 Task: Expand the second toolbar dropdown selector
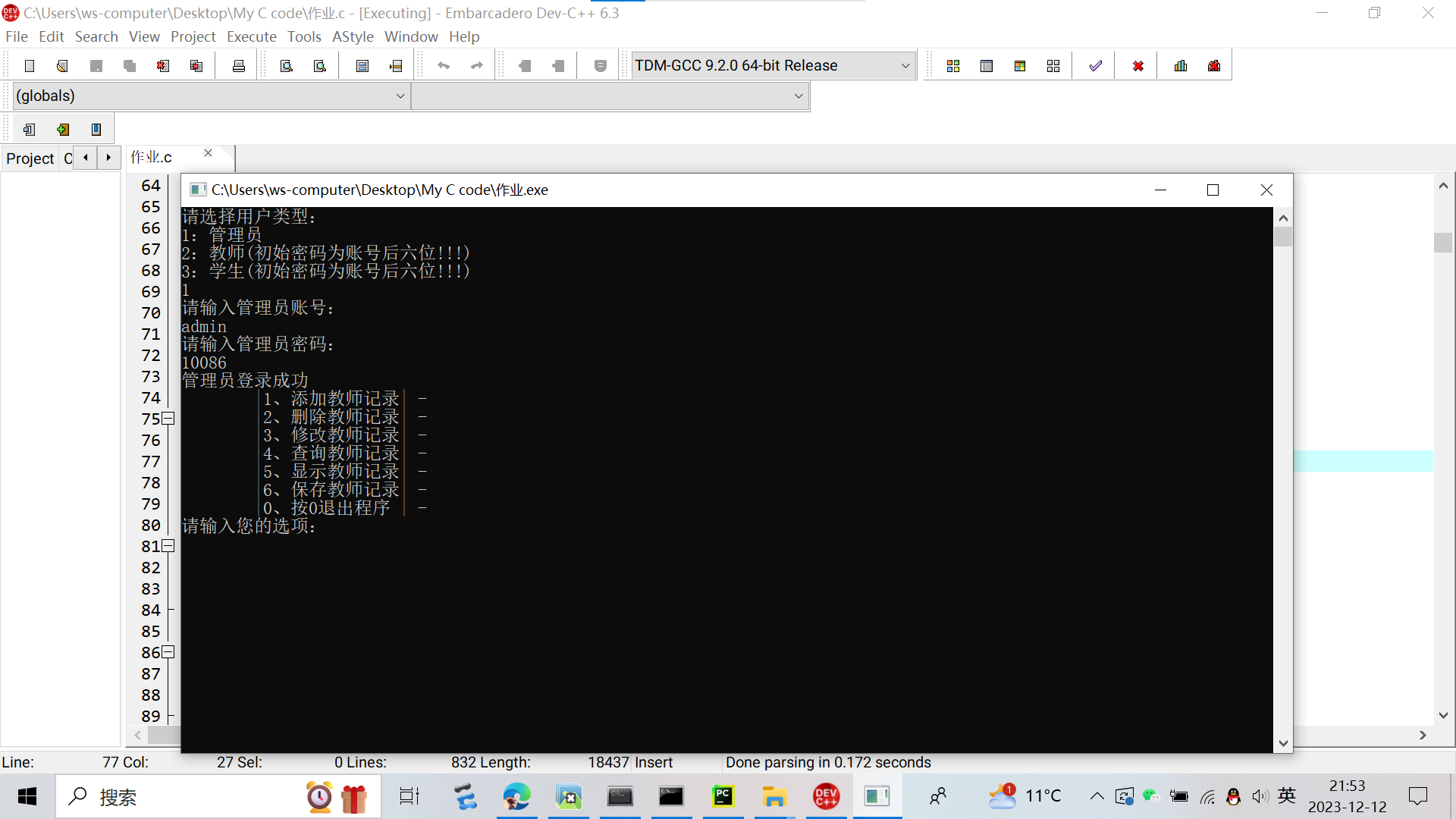[x=799, y=95]
